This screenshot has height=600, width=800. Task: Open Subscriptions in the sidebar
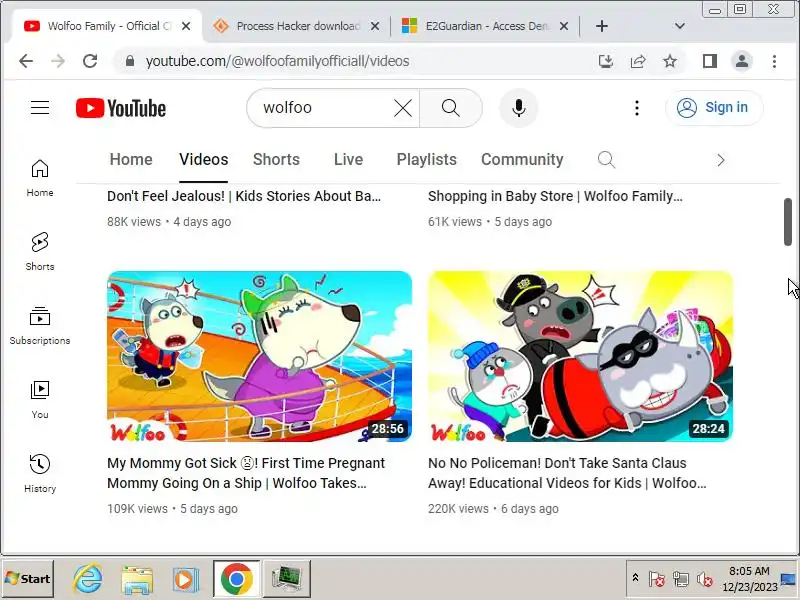pos(40,326)
